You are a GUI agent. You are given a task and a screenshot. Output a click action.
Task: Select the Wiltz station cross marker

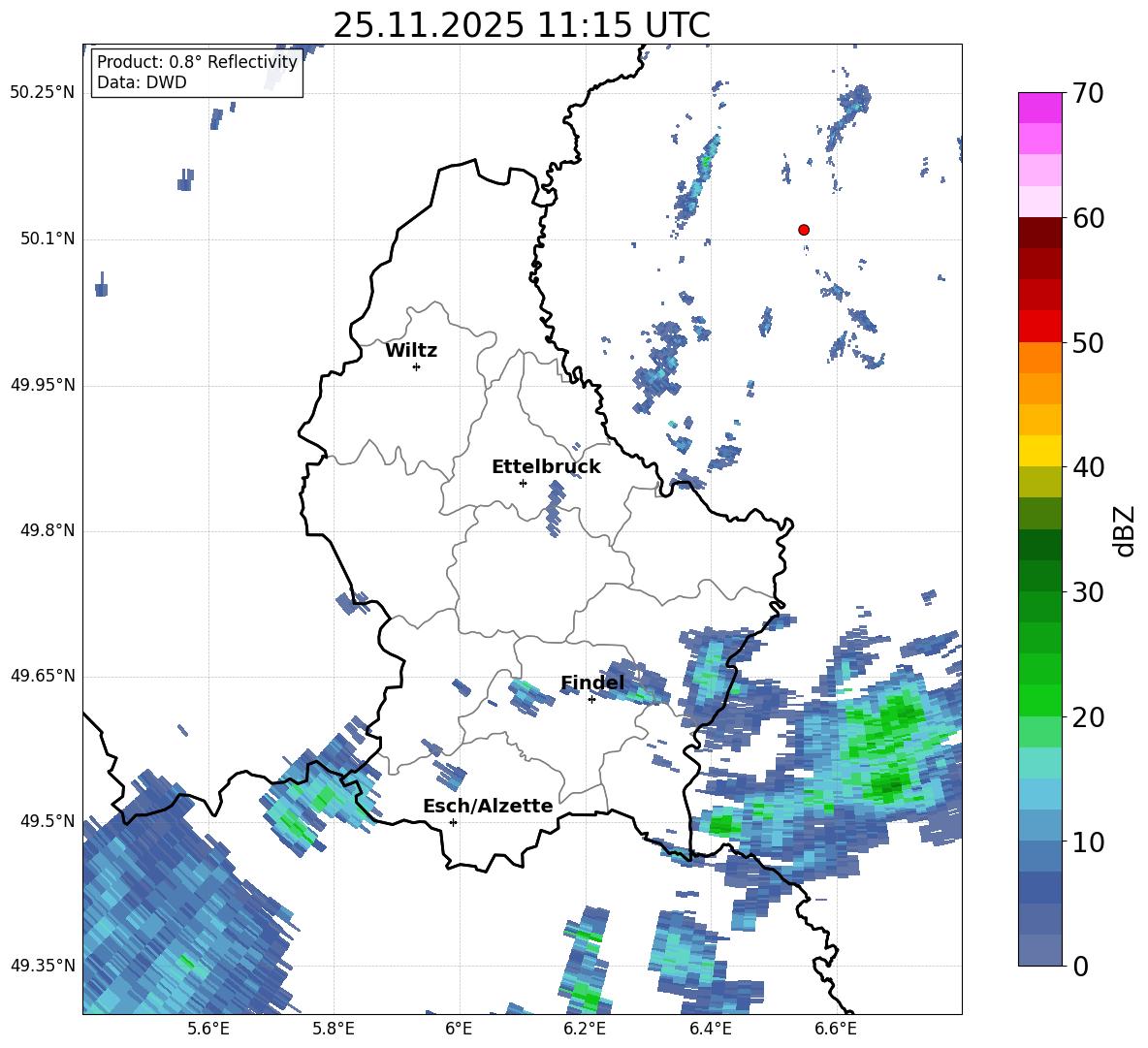pyautogui.click(x=417, y=366)
